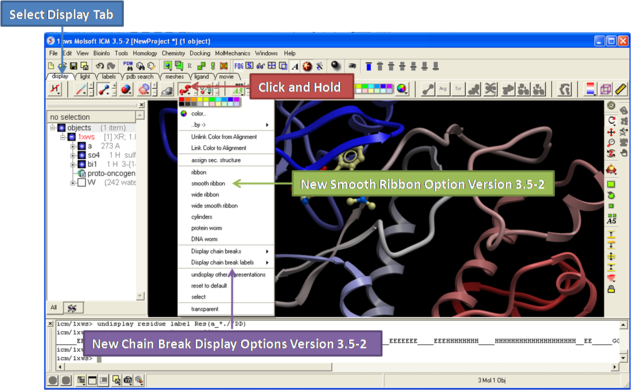This screenshot has height=390, width=631.
Task: Open 'Display chain breaks' submenu arrow
Action: click(x=267, y=252)
